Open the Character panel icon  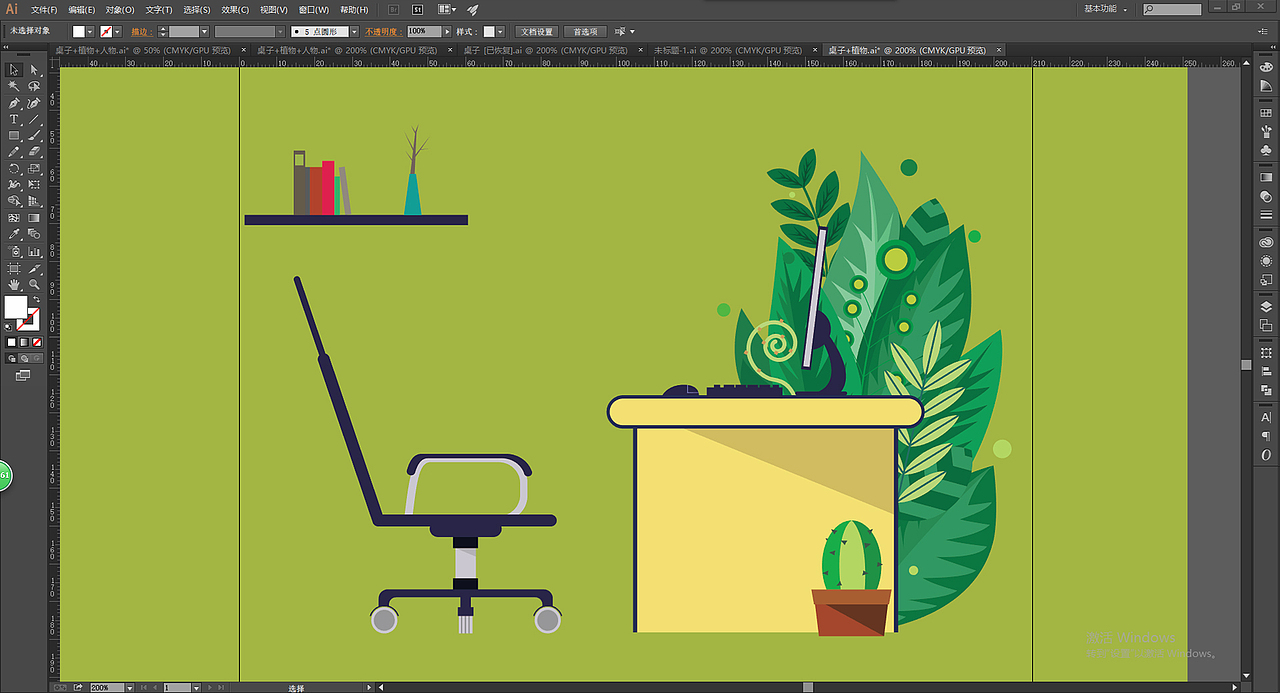pos(1266,417)
